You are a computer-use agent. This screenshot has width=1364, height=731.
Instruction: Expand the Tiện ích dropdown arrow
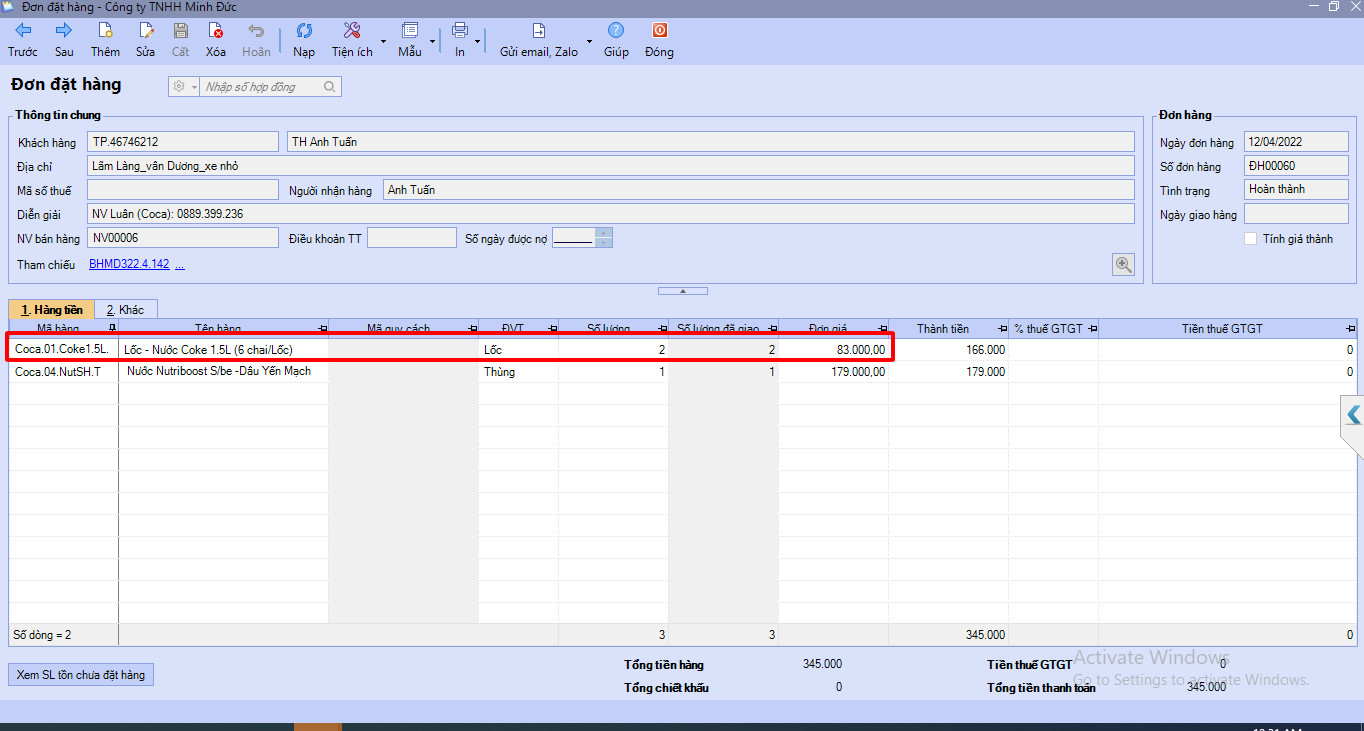click(x=384, y=42)
